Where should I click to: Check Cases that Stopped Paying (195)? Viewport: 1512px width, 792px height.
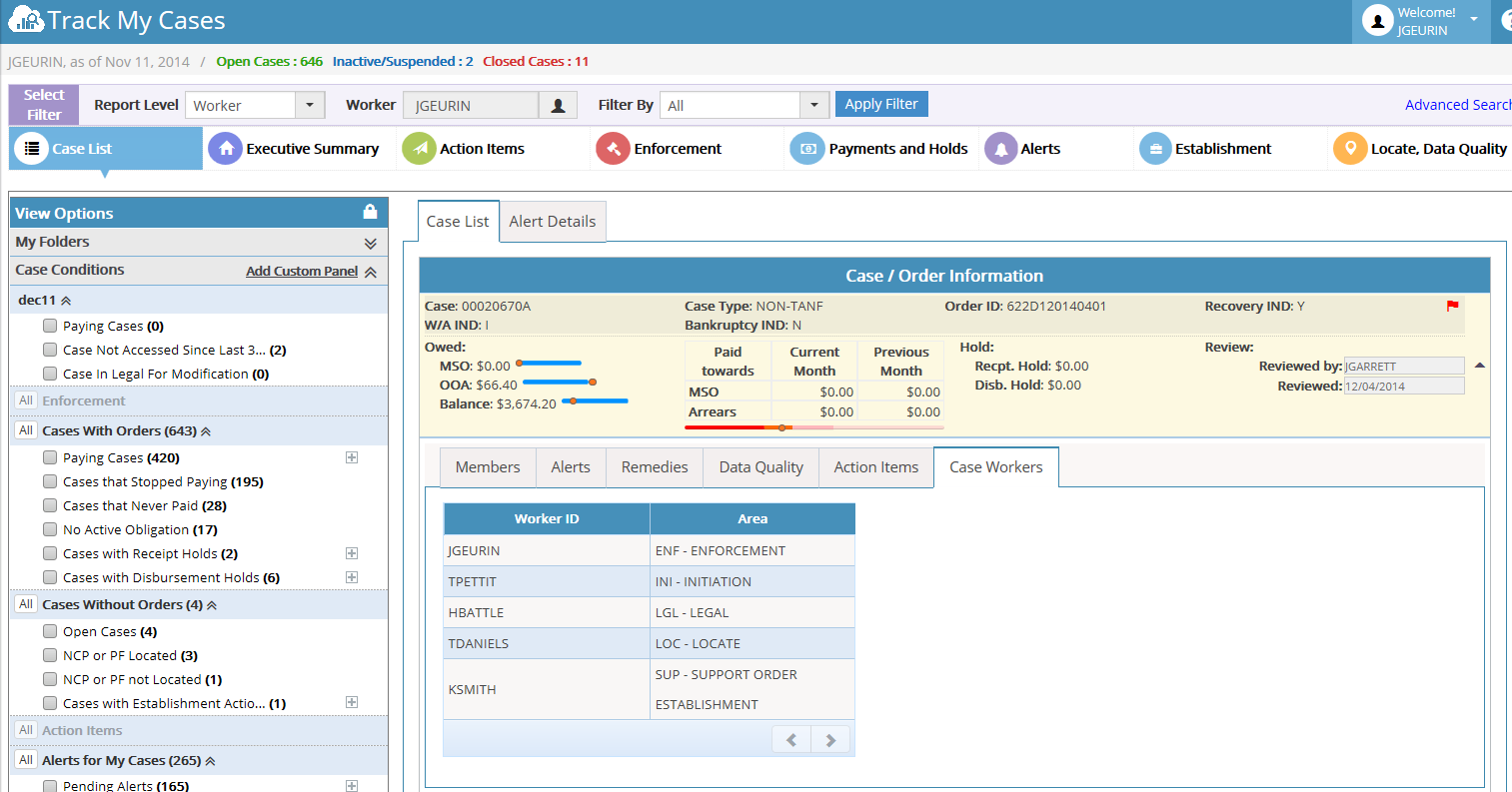point(50,481)
